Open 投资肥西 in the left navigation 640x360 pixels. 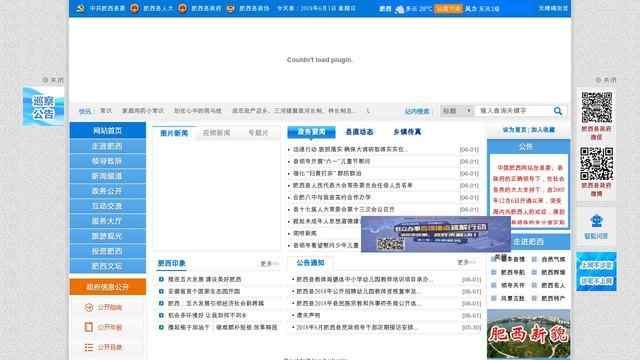coord(107,251)
